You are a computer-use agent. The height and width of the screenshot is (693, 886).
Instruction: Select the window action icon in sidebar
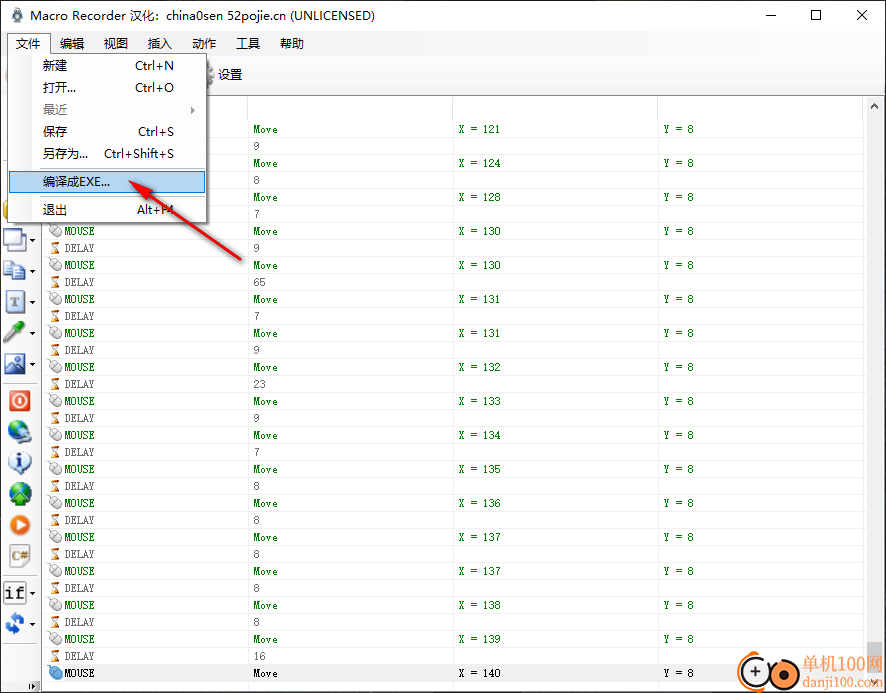click(x=15, y=240)
